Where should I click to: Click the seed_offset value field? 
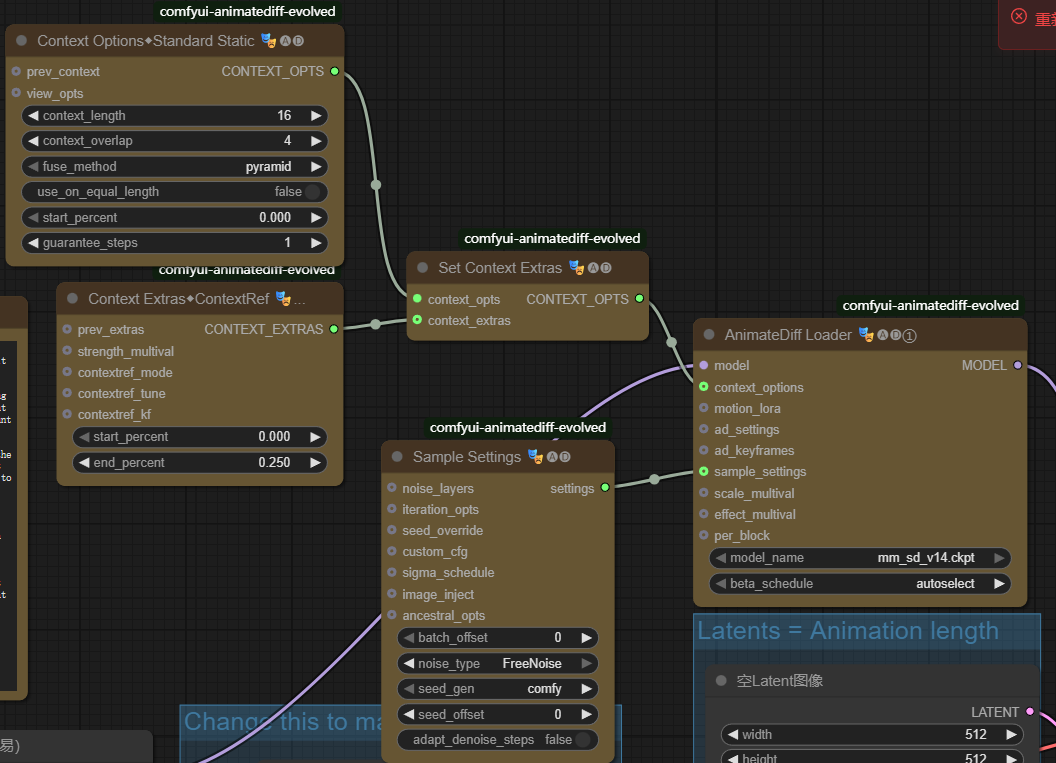click(498, 715)
